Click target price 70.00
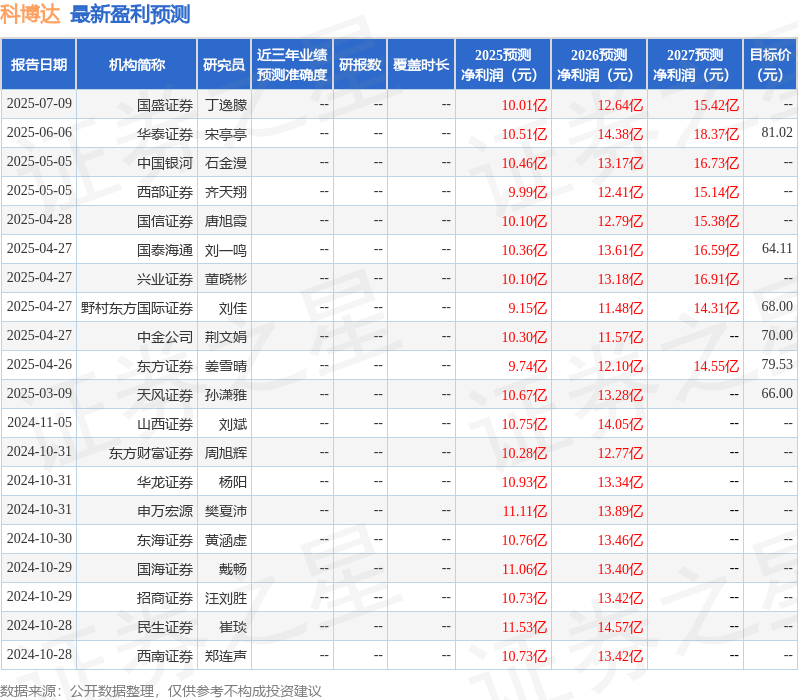The image size is (798, 700). tap(777, 336)
